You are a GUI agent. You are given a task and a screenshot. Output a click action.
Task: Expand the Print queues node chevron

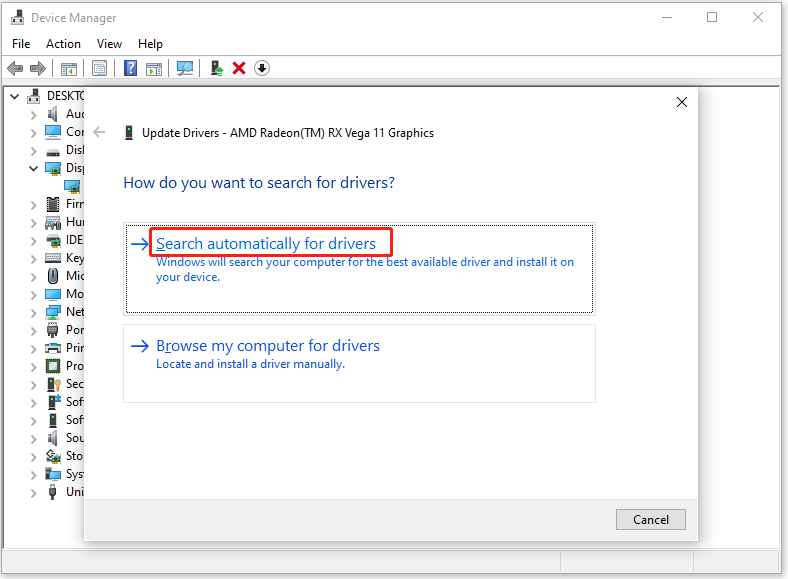[33, 349]
